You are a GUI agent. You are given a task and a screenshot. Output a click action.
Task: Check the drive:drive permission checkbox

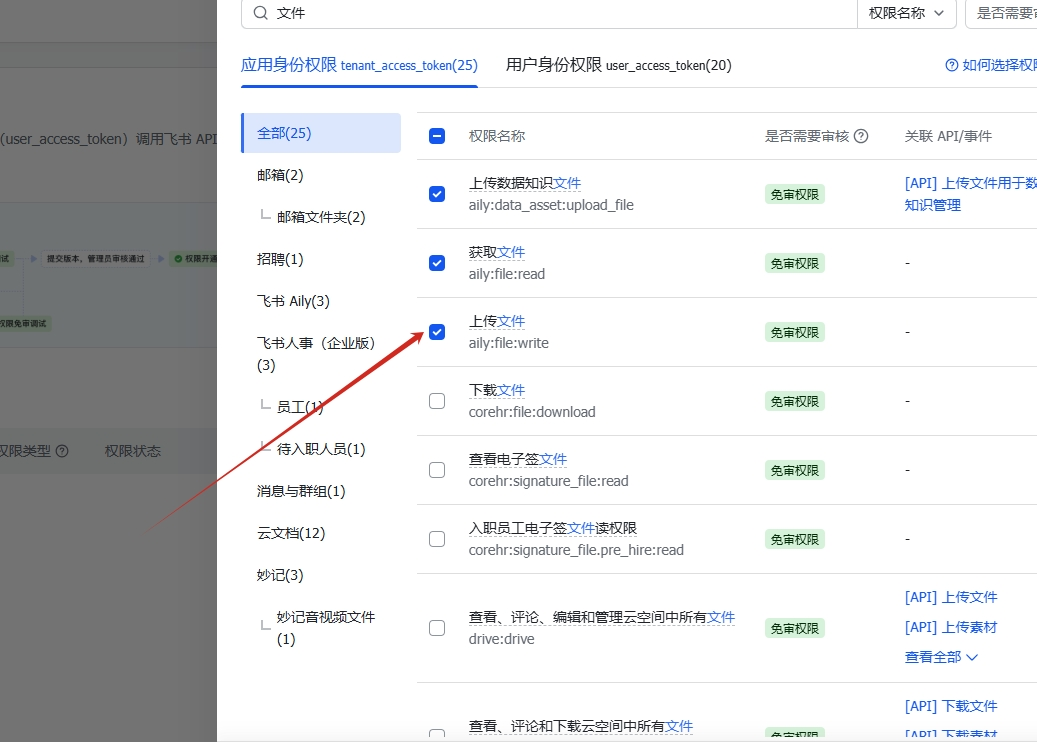coord(437,628)
